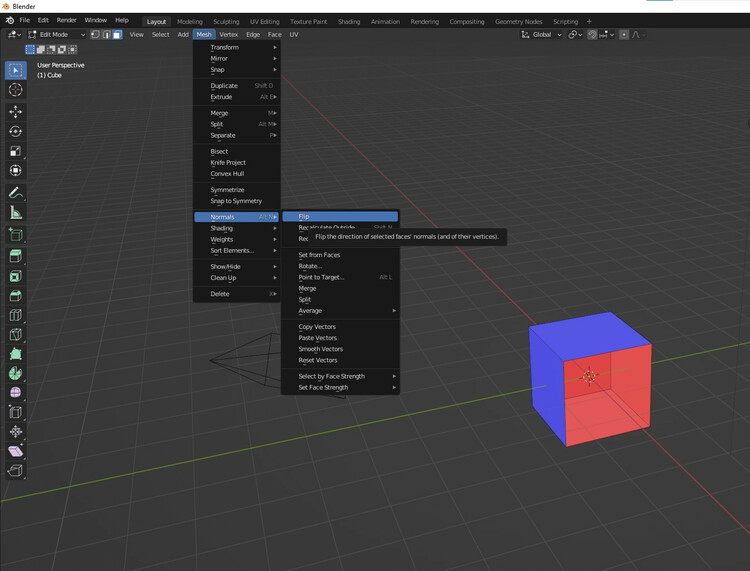
Task: Switch to face select mode
Action: click(x=117, y=35)
